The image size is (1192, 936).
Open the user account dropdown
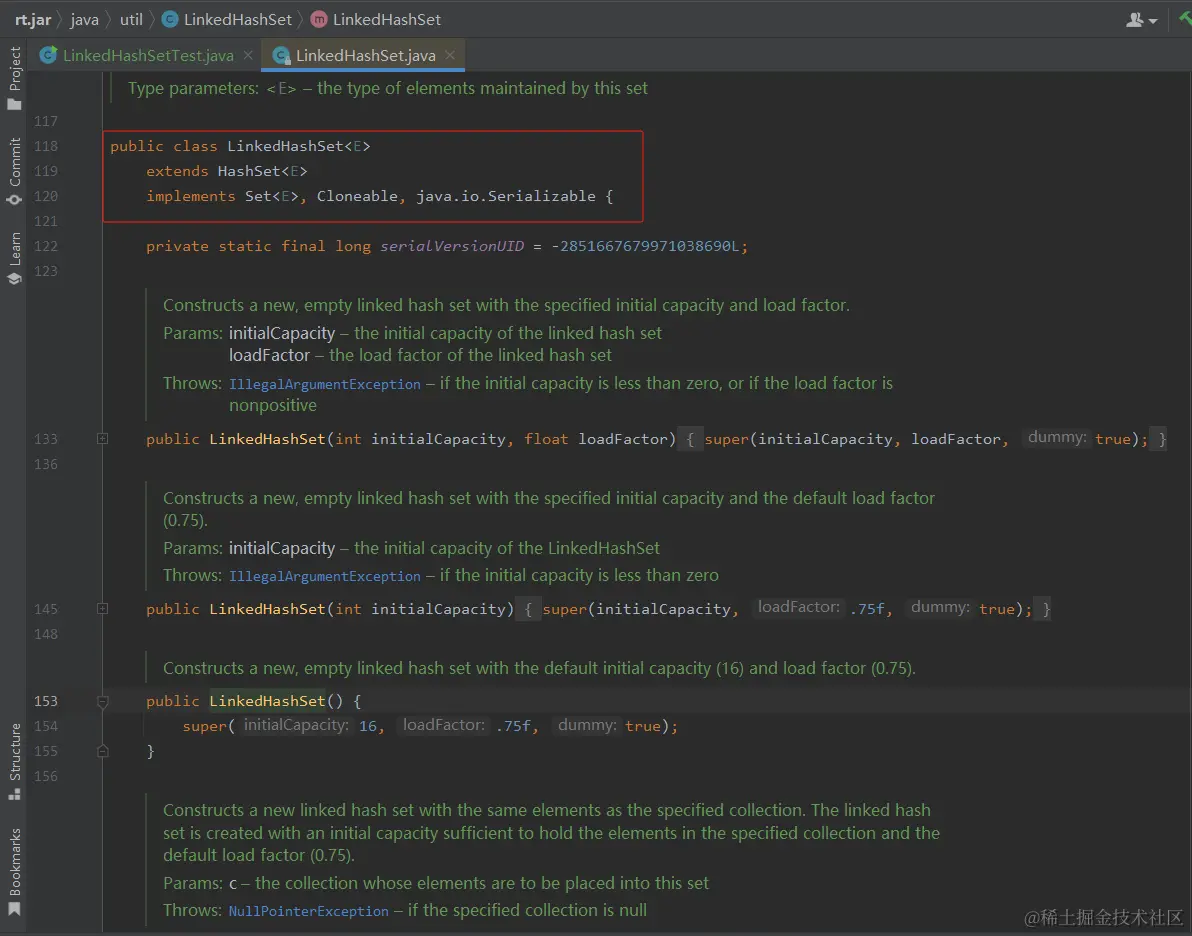[x=1141, y=21]
